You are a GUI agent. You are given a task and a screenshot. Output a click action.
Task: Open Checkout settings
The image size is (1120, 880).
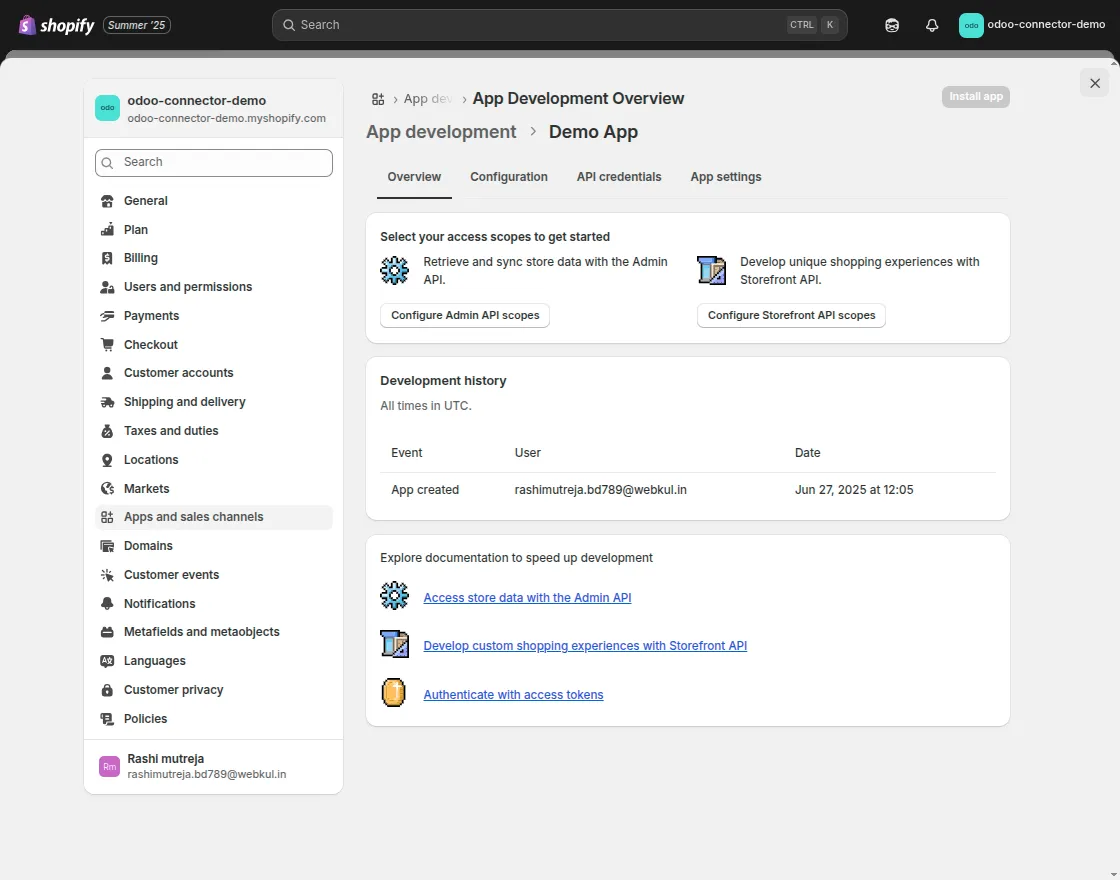[150, 344]
